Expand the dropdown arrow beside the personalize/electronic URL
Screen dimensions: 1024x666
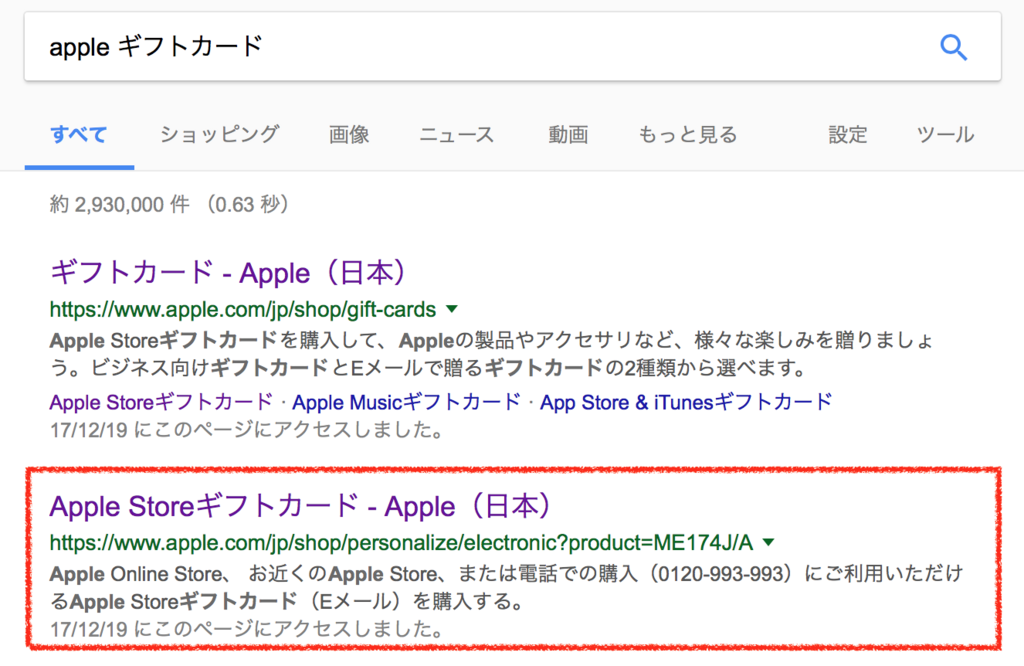coord(769,542)
